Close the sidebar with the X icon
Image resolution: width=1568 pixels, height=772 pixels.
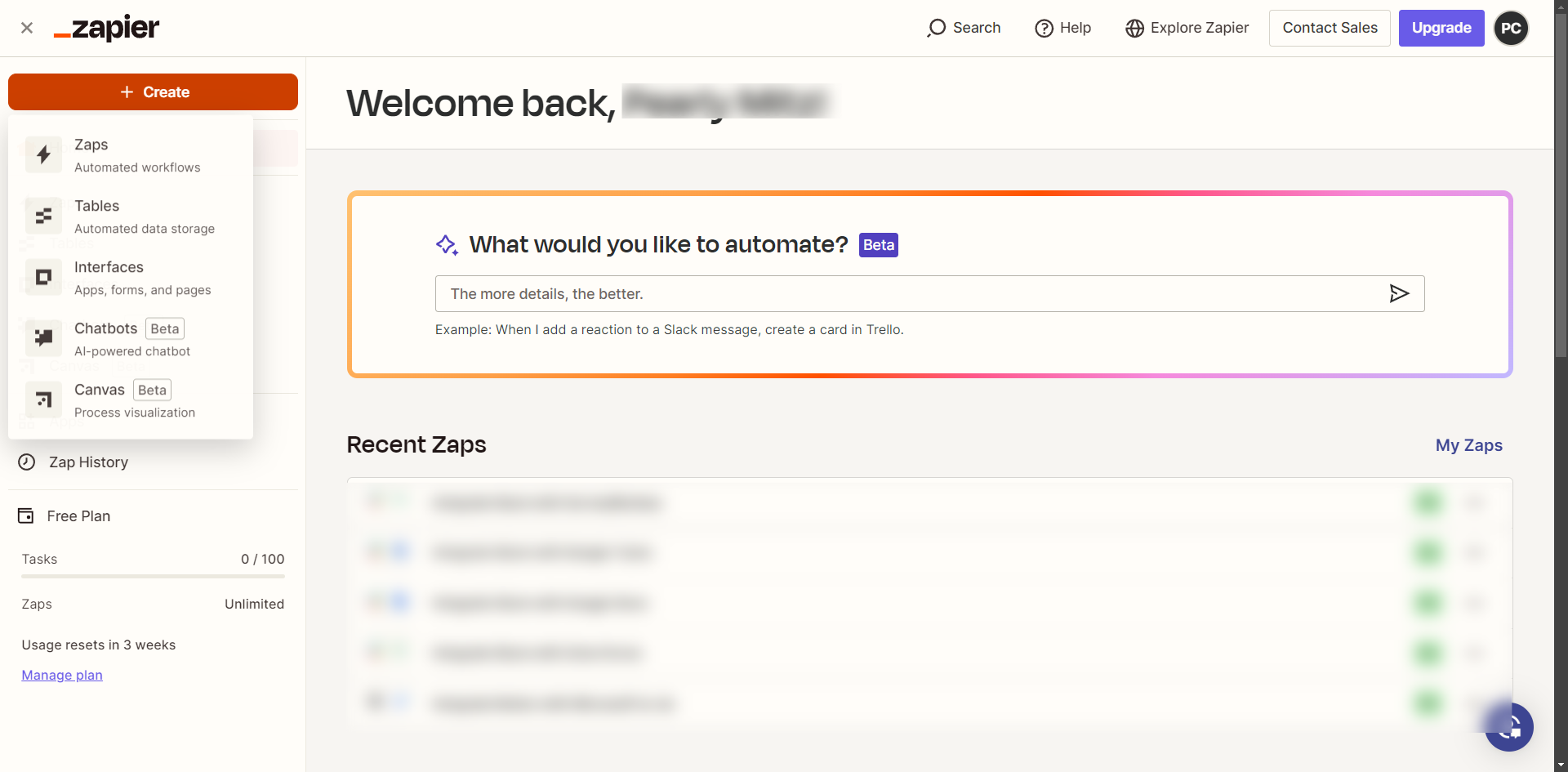coord(27,28)
